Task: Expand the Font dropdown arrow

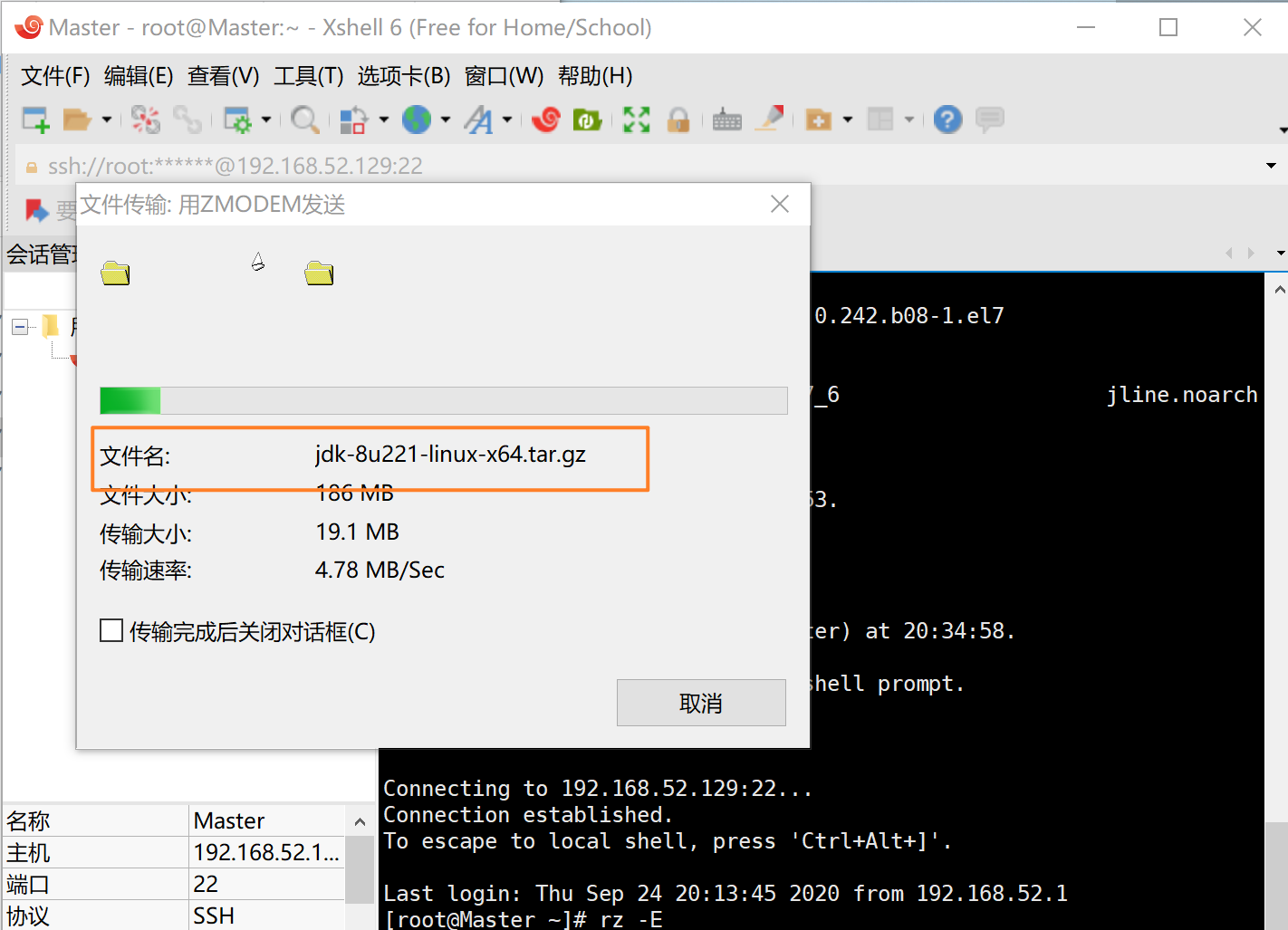Action: [x=507, y=120]
